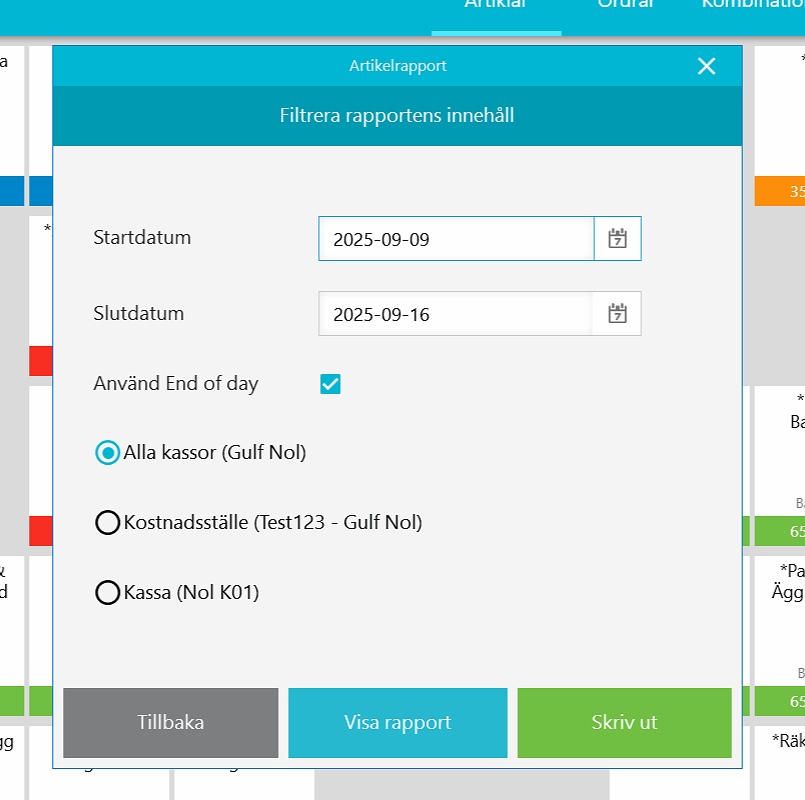Click the Använd End of day label
Image resolution: width=805 pixels, height=800 pixels.
(176, 384)
